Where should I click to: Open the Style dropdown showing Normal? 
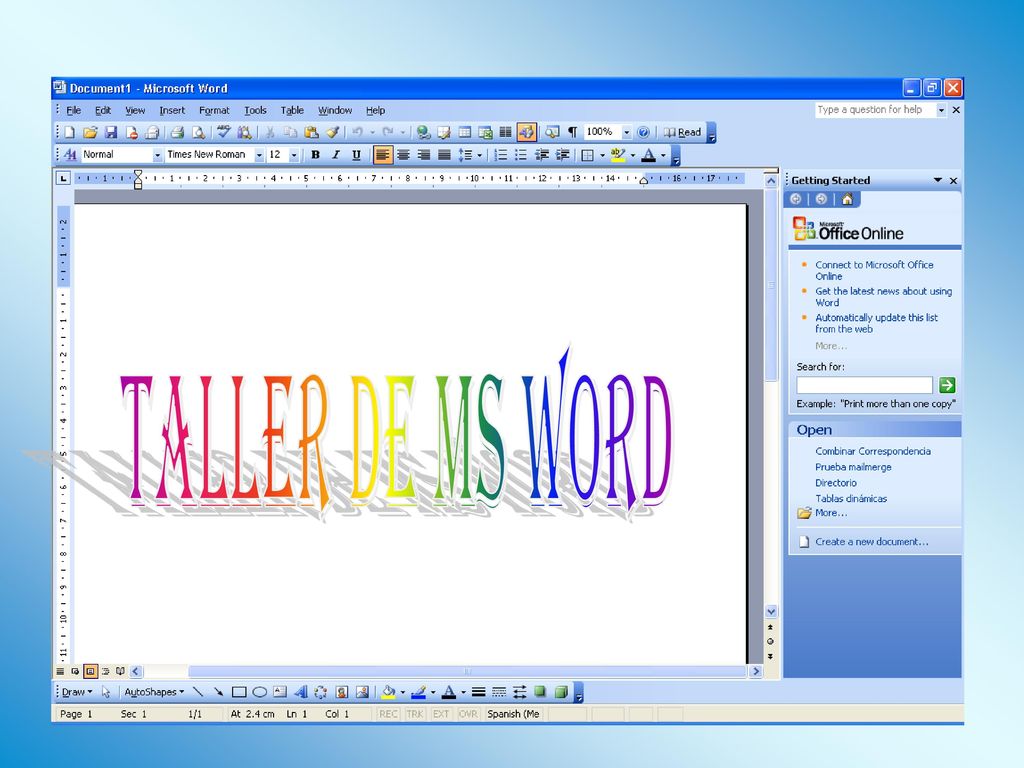coord(157,155)
